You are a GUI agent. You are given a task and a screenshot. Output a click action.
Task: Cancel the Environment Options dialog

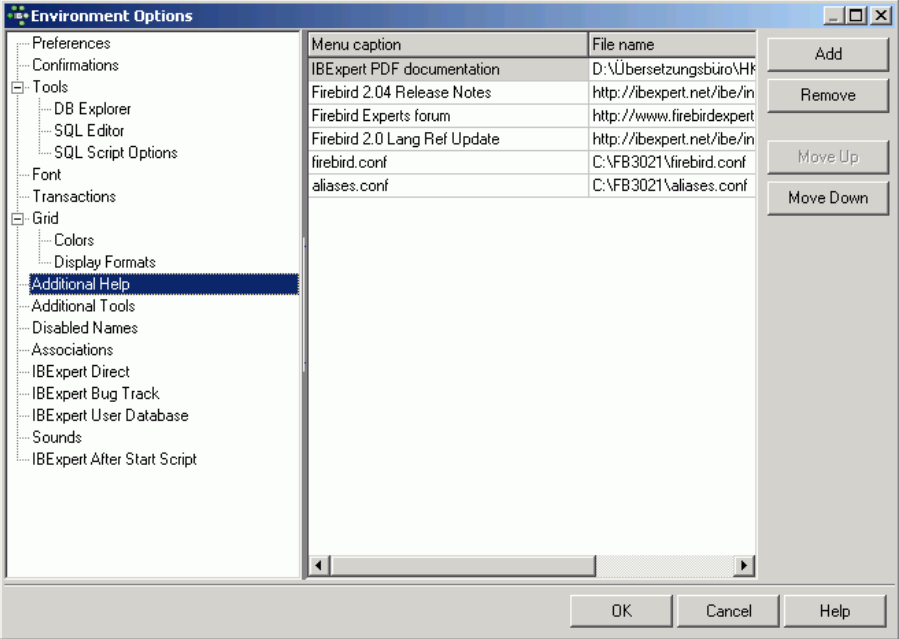[x=728, y=611]
